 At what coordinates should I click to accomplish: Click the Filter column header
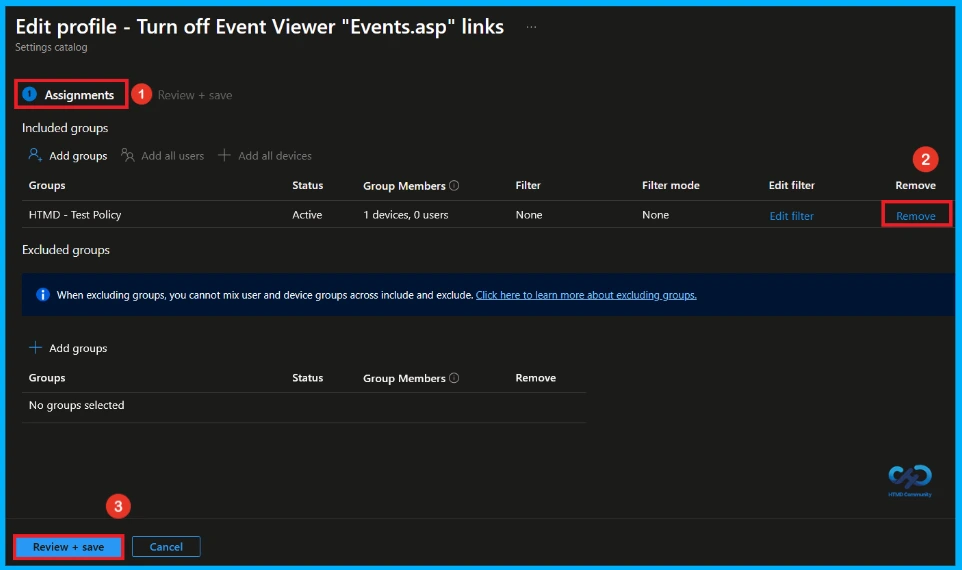(x=528, y=185)
